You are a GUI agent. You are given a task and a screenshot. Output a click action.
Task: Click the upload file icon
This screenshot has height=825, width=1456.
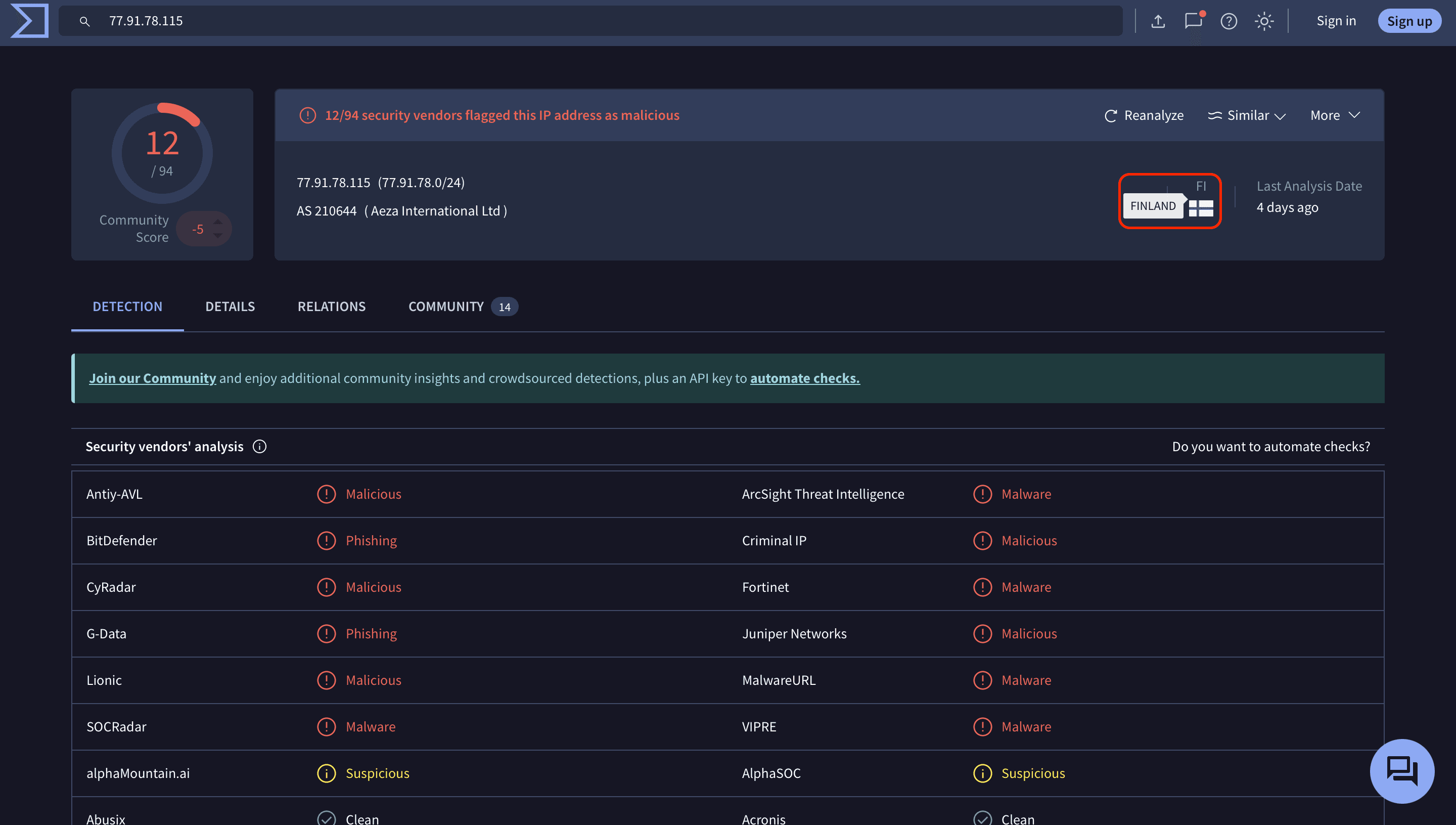[x=1158, y=22]
